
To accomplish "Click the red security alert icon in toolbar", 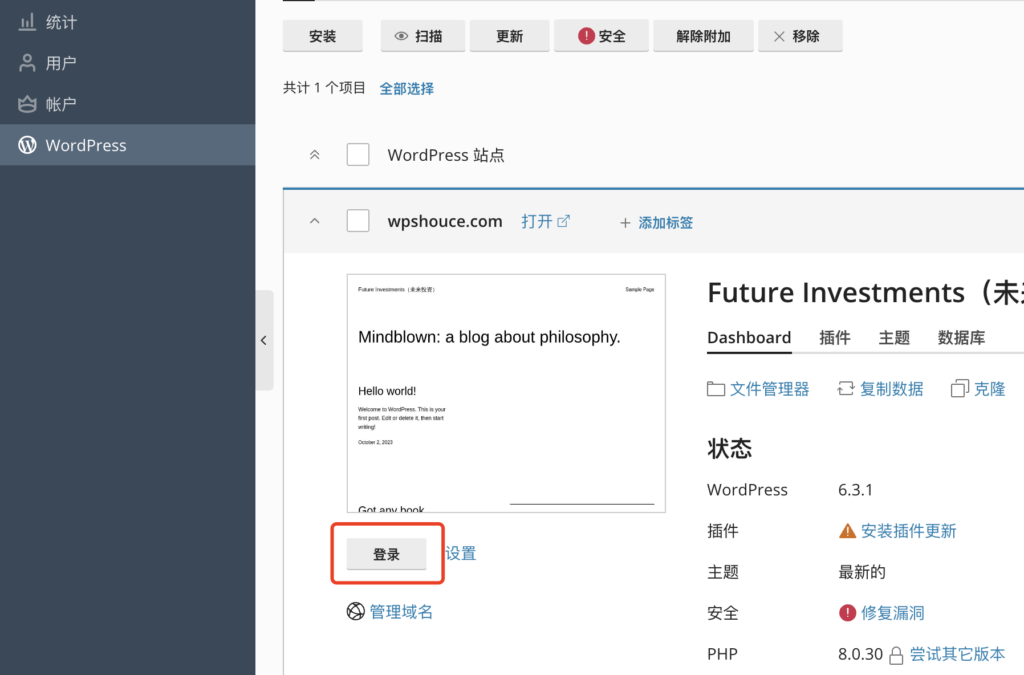I will click(586, 36).
